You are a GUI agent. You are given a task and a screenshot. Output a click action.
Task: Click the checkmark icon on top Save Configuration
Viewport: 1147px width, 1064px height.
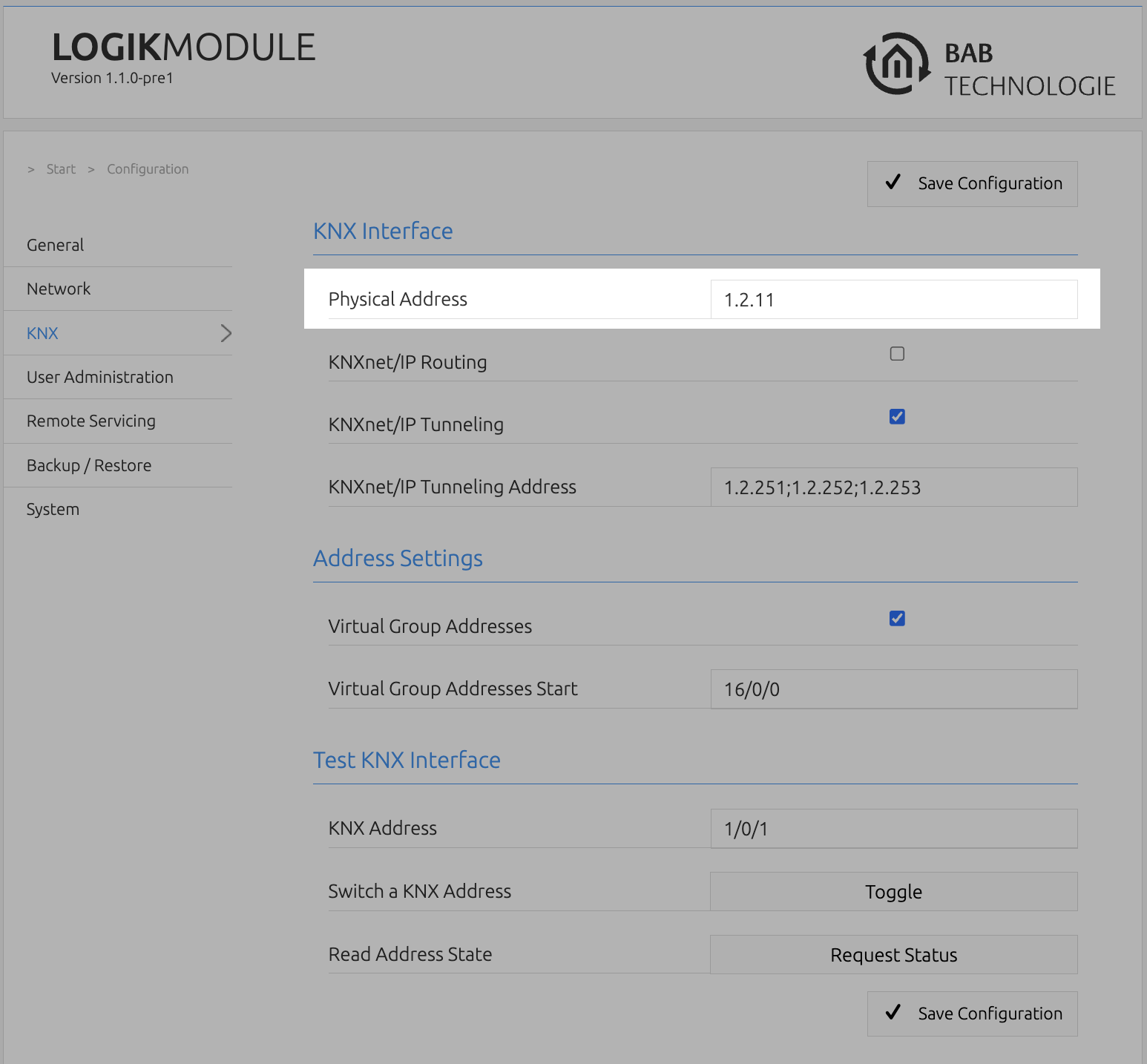point(893,182)
